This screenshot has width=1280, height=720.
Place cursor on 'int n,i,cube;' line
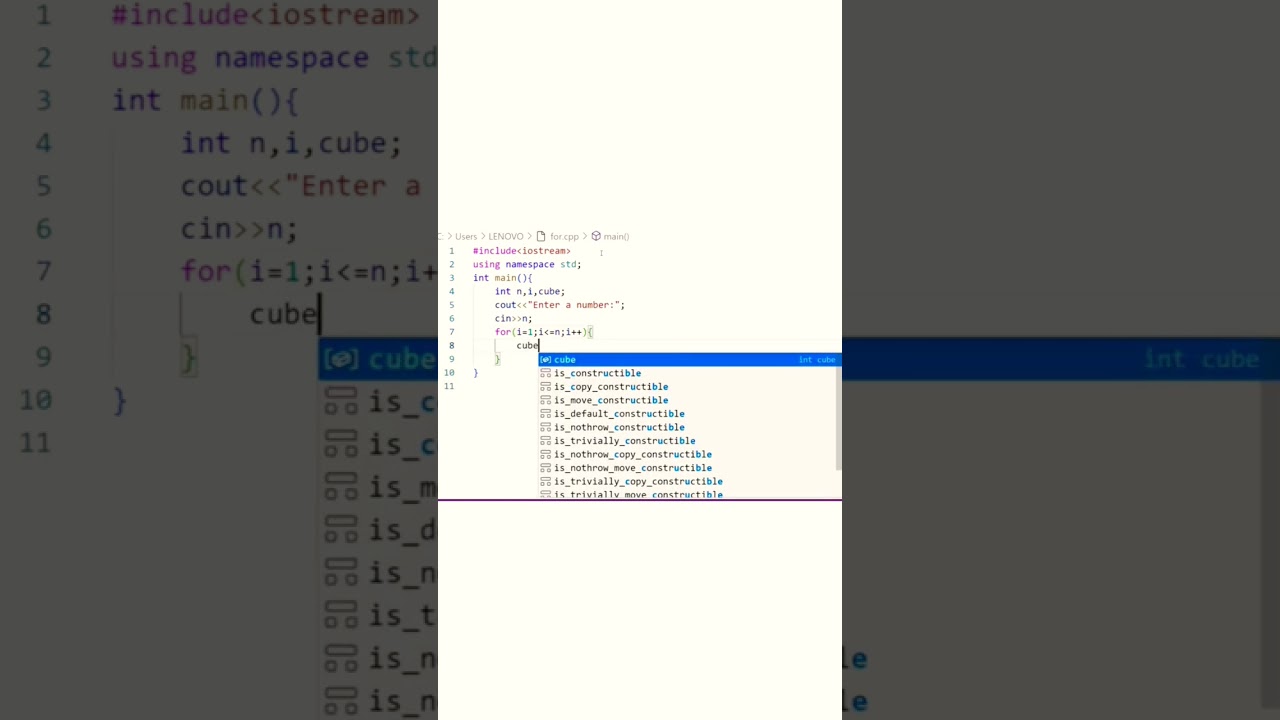530,291
